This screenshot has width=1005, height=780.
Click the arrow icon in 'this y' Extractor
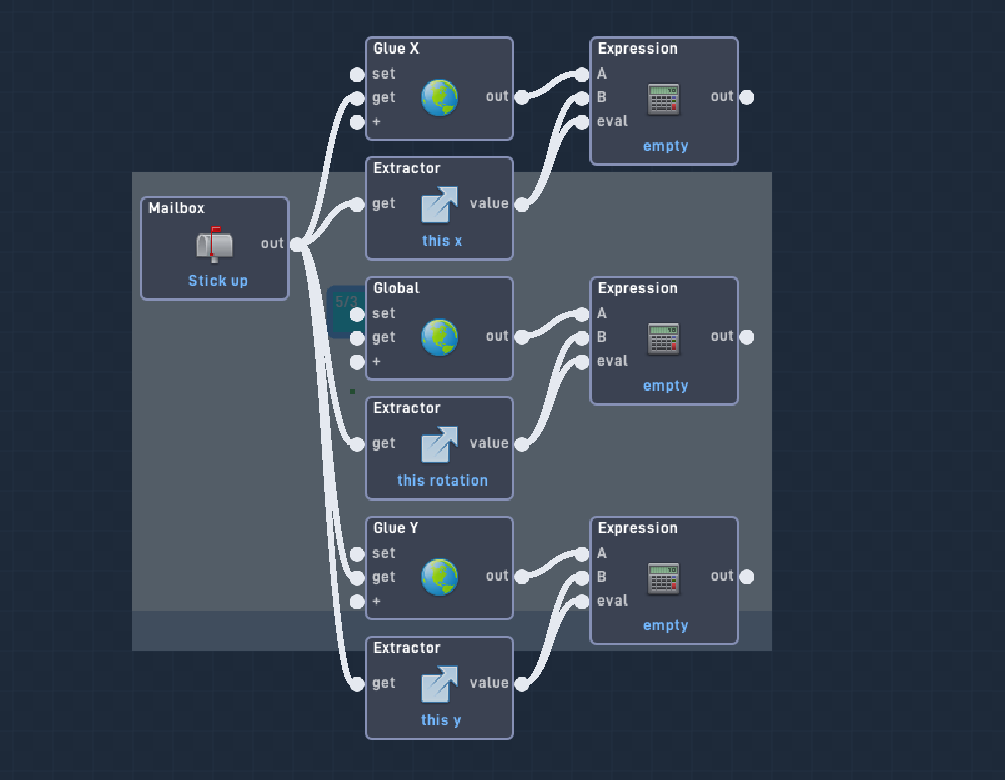tap(440, 684)
